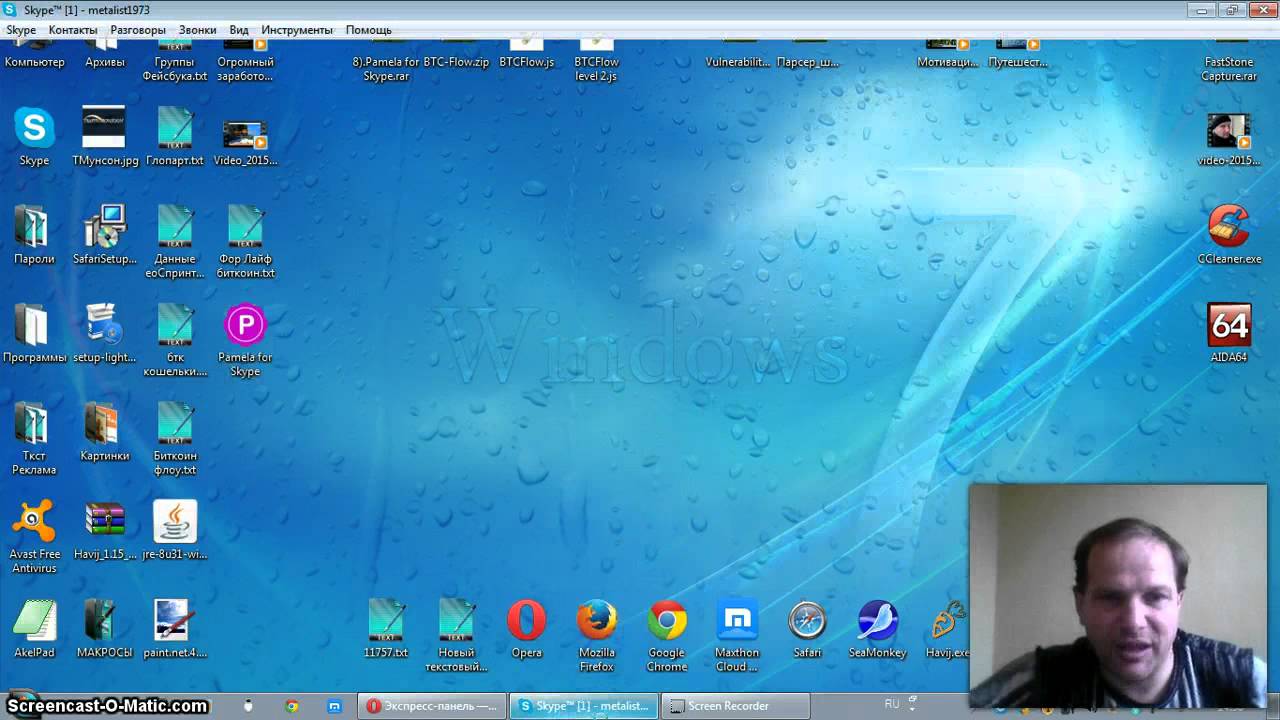Open the Havij_1.15 archive

pos(105,530)
